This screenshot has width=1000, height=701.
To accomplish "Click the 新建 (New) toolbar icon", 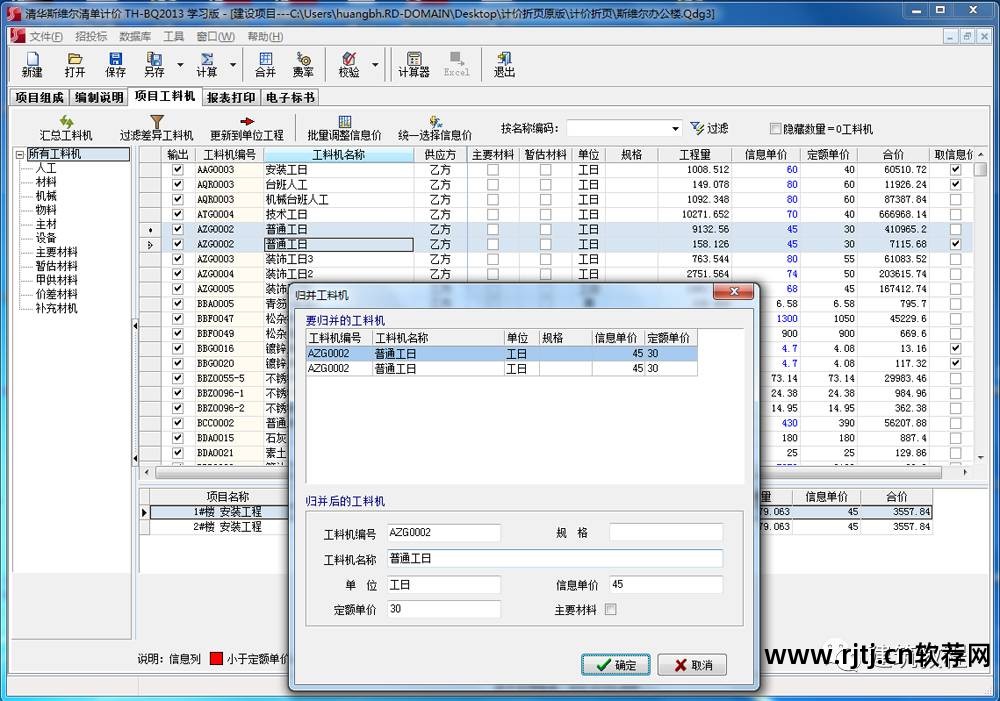I will click(32, 65).
